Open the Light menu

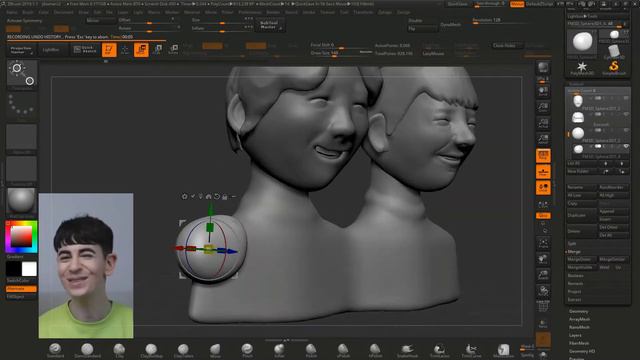(138, 12)
